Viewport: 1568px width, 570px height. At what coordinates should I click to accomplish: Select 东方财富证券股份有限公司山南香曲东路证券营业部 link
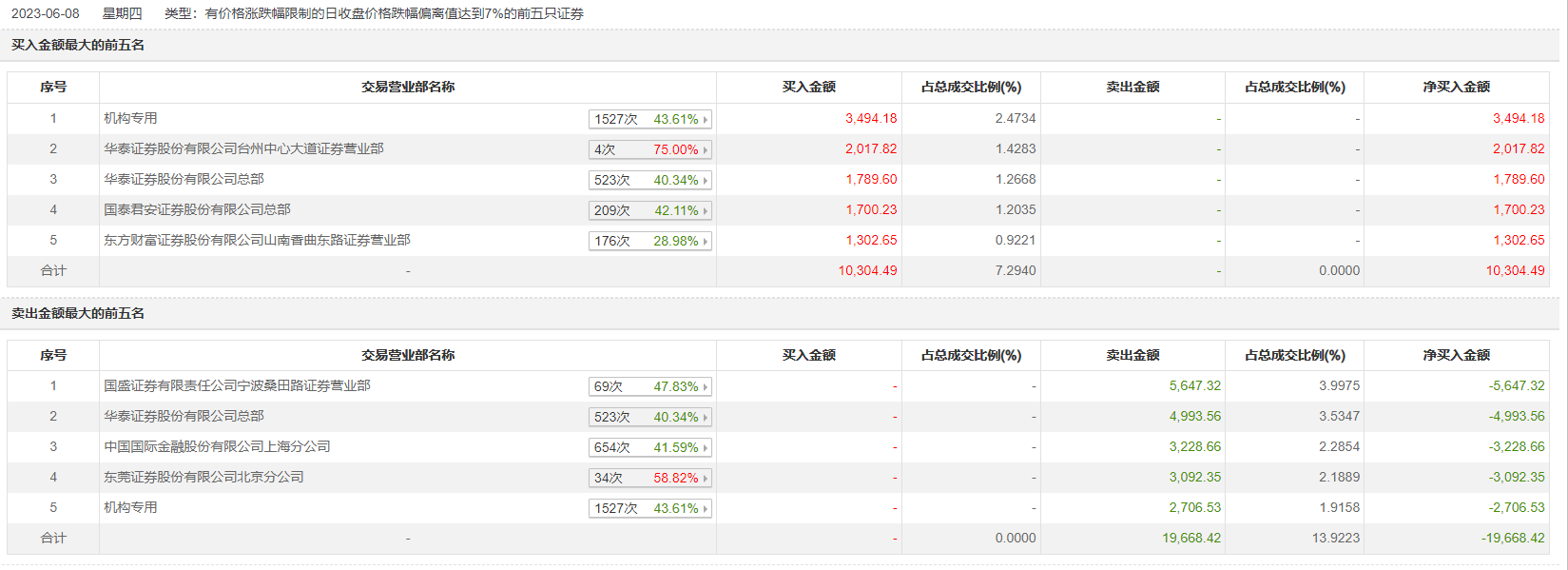(x=257, y=240)
